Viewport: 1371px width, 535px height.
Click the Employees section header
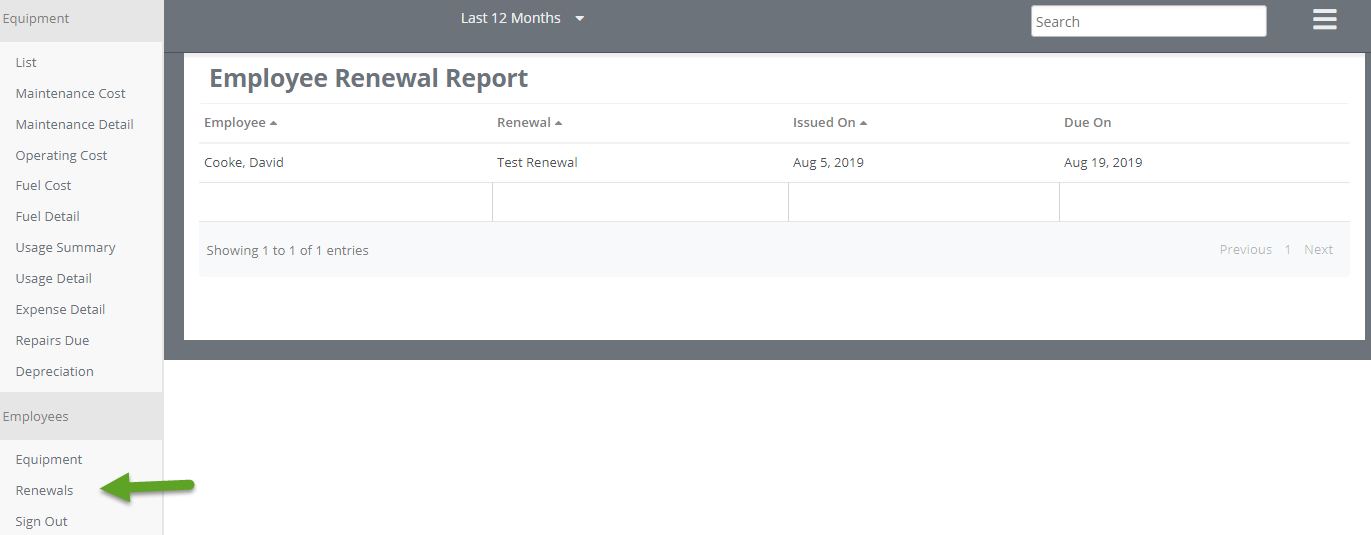[81, 416]
